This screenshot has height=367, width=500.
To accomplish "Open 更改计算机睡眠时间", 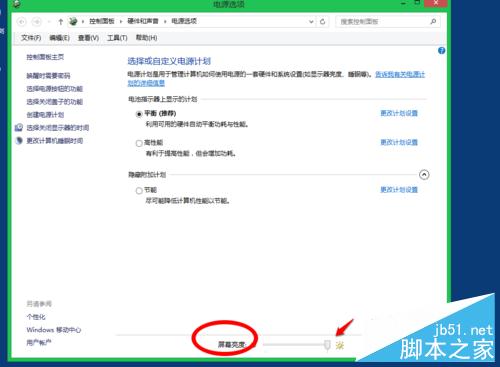I will tap(55, 141).
